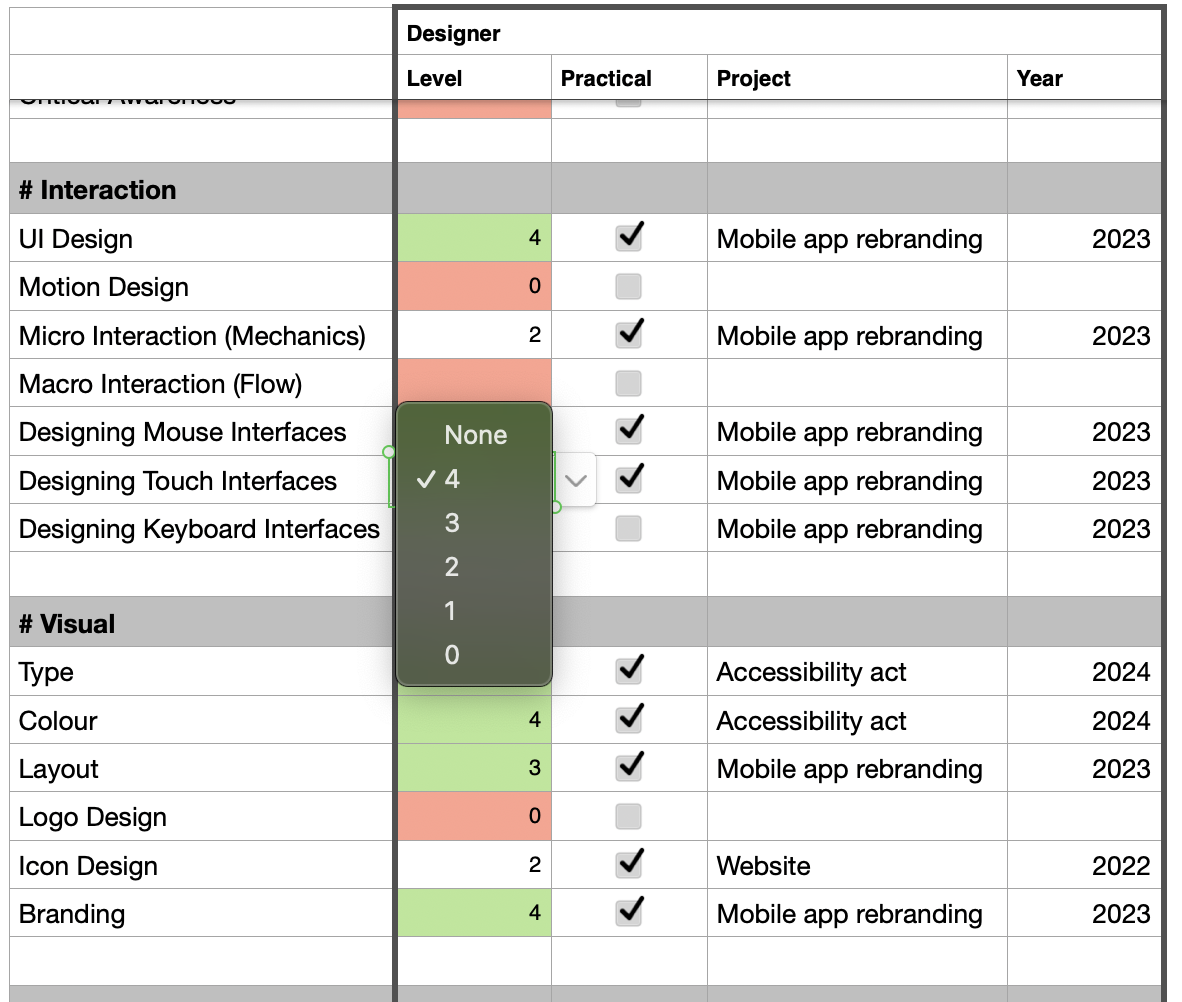Enable the Practical checkbox for Motion Design
The width and height of the screenshot is (1182, 1002).
click(628, 285)
